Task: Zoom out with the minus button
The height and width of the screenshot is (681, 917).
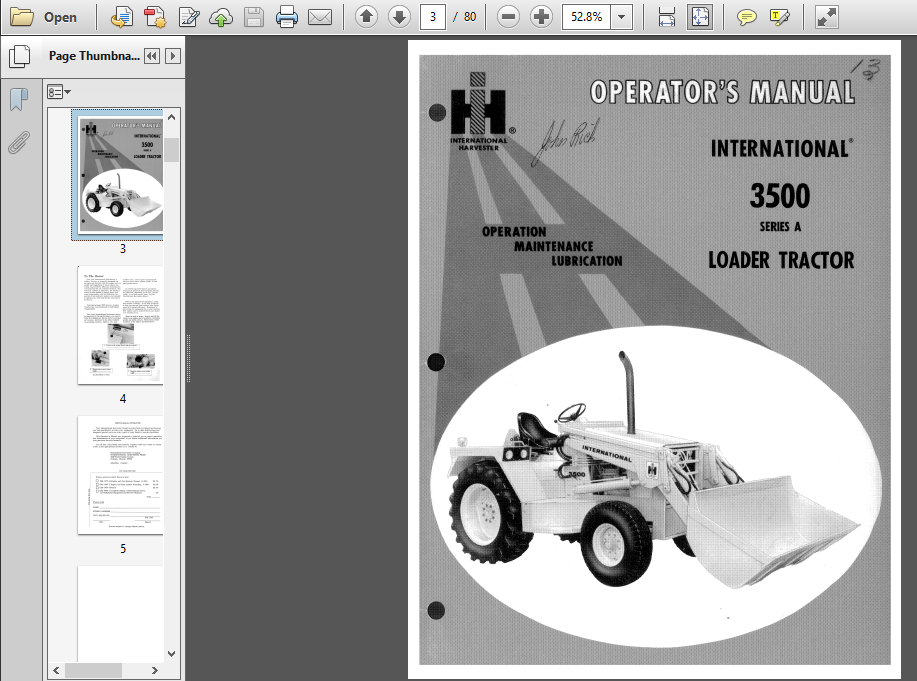Action: 508,17
